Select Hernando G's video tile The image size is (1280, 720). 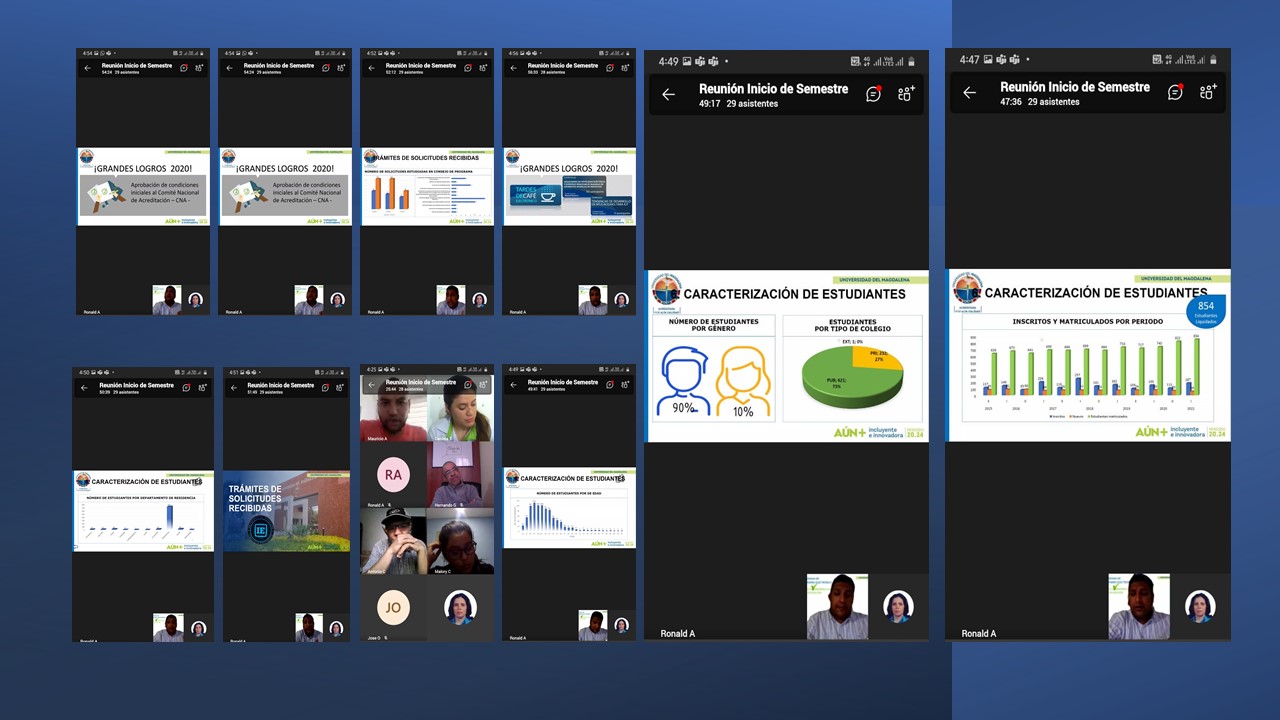(461, 475)
